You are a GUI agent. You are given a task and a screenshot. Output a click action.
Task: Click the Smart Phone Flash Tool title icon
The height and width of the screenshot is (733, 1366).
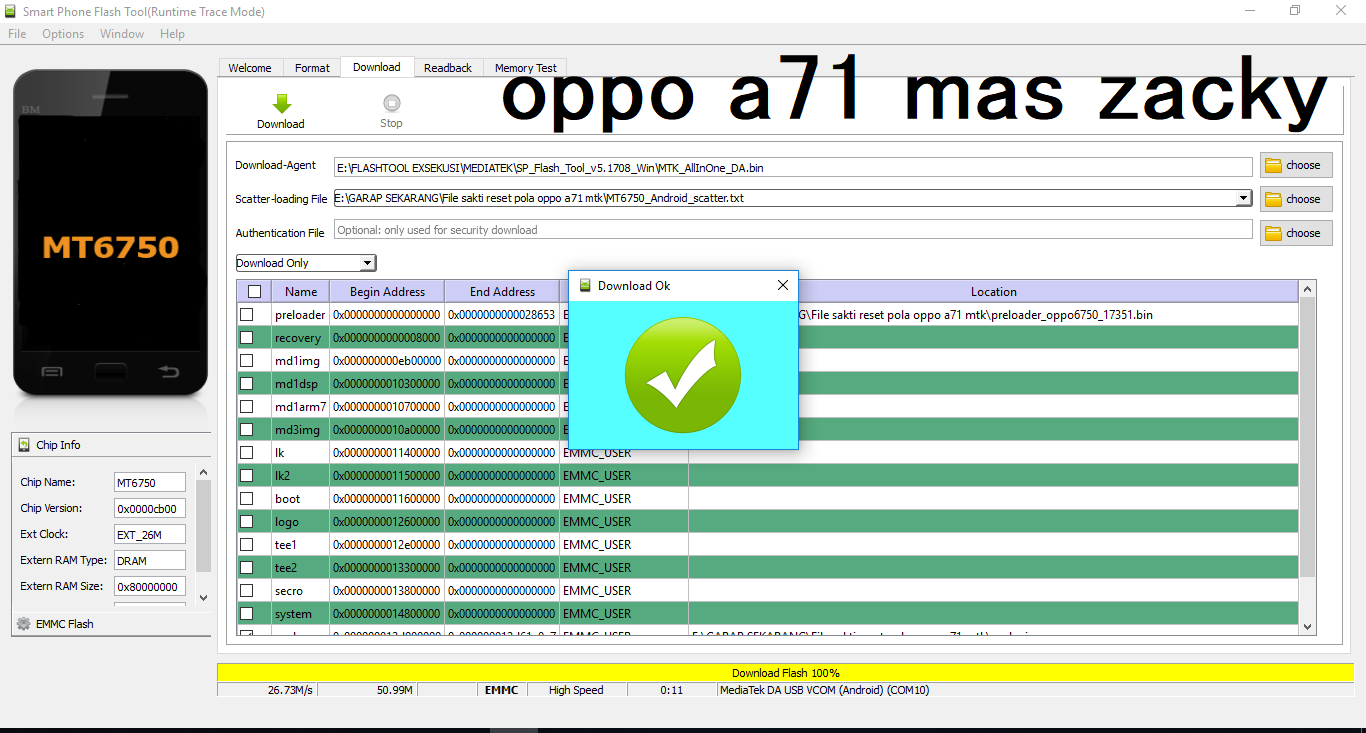pos(11,12)
